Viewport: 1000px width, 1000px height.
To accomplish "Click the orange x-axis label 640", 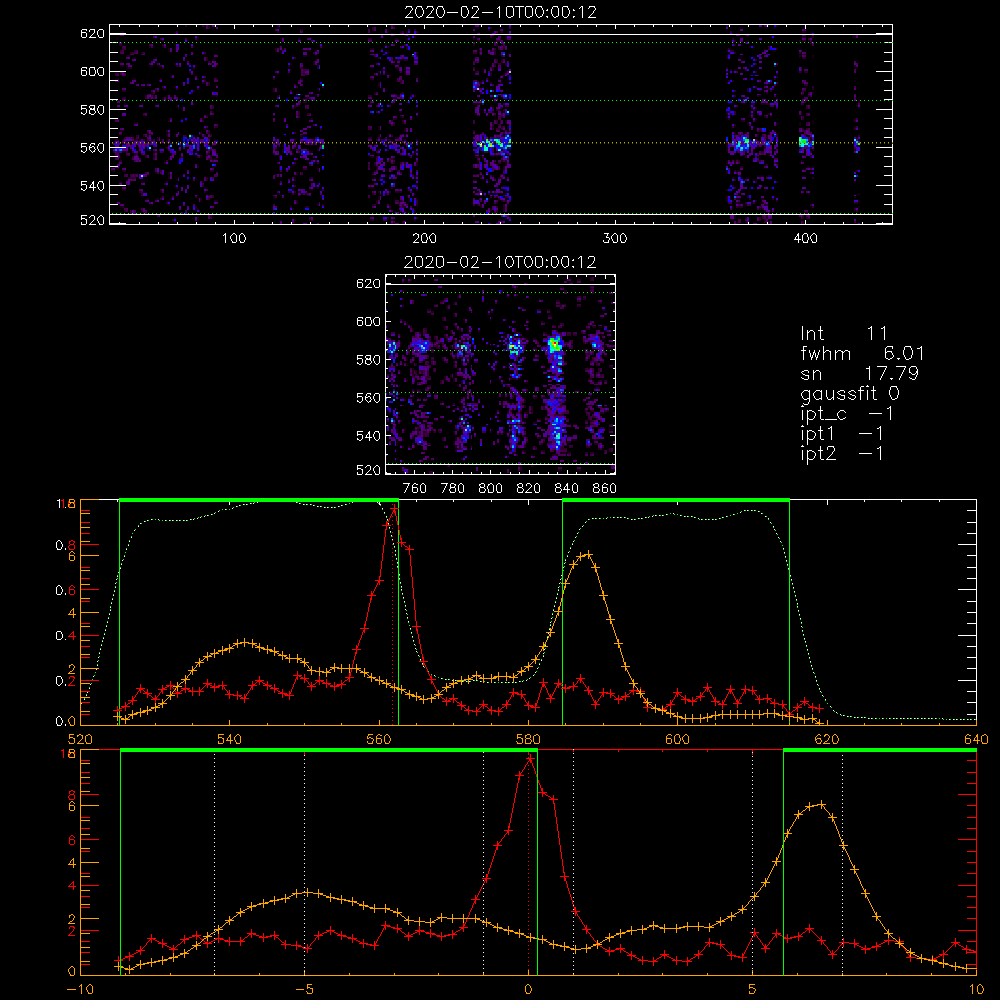I will [x=976, y=739].
